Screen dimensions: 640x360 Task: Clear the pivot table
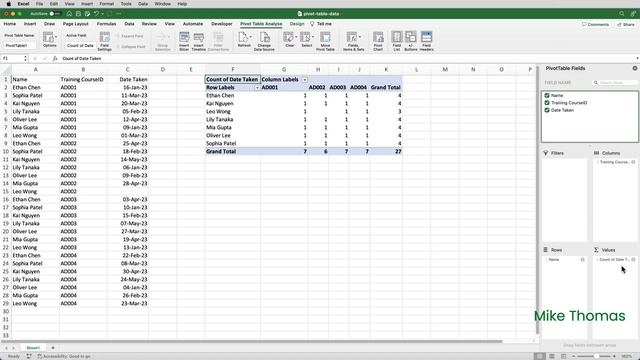pos(289,40)
